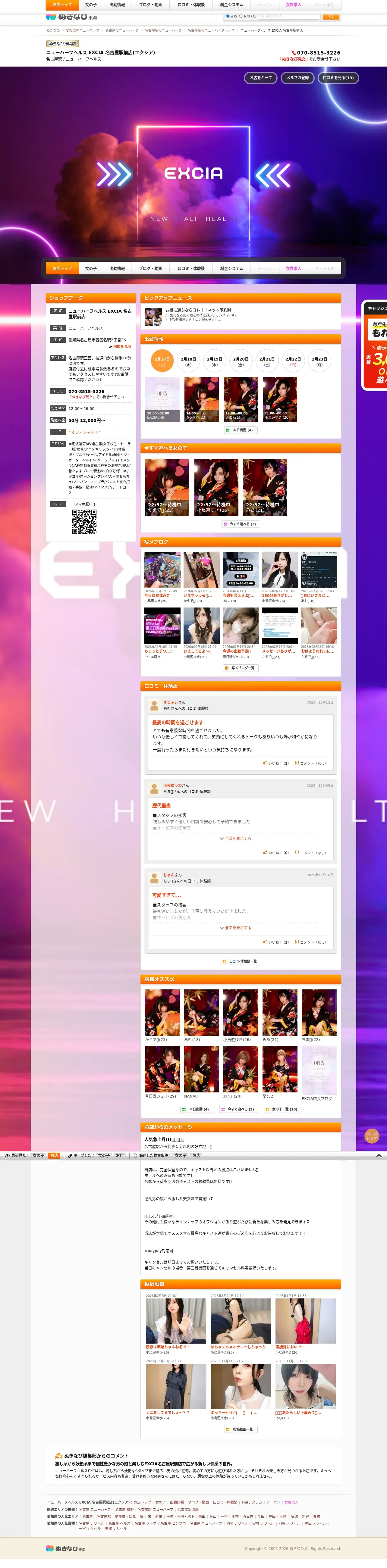Click the keep icon in the bottom bar
The height and width of the screenshot is (1568, 387).
click(70, 1155)
